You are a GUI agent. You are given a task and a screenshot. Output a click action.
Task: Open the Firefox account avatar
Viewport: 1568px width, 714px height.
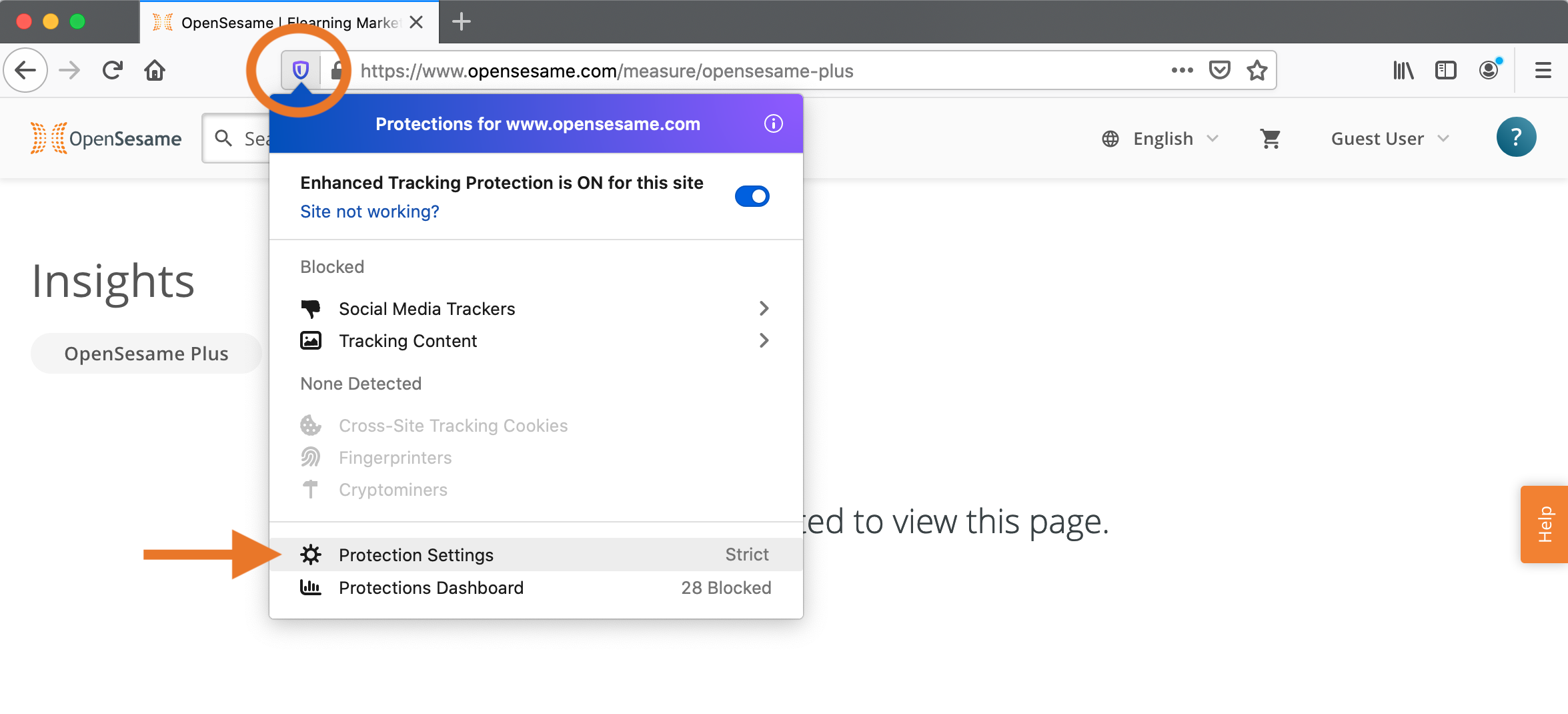1489,69
